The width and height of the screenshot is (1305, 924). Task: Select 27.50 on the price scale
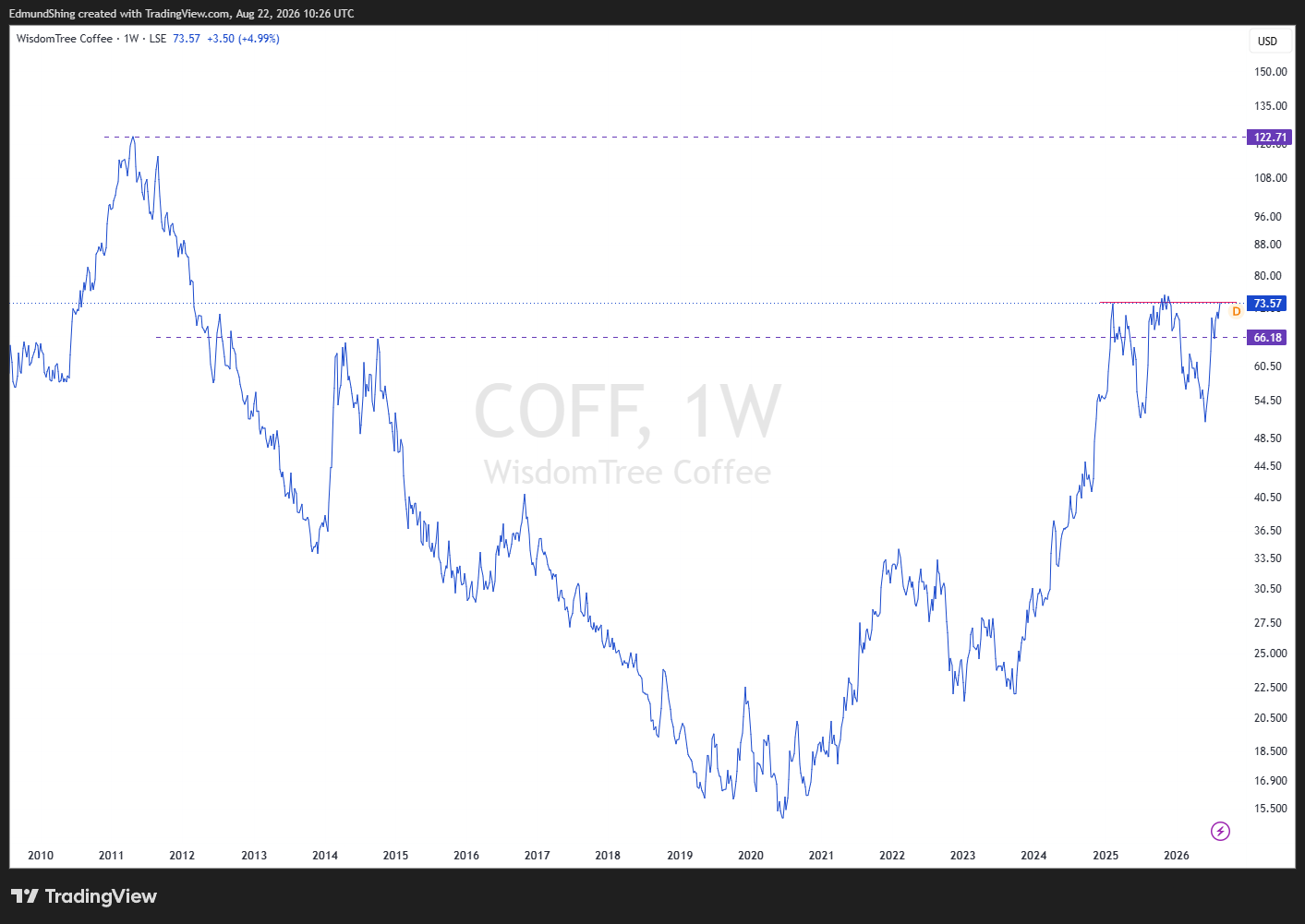[x=1267, y=623]
